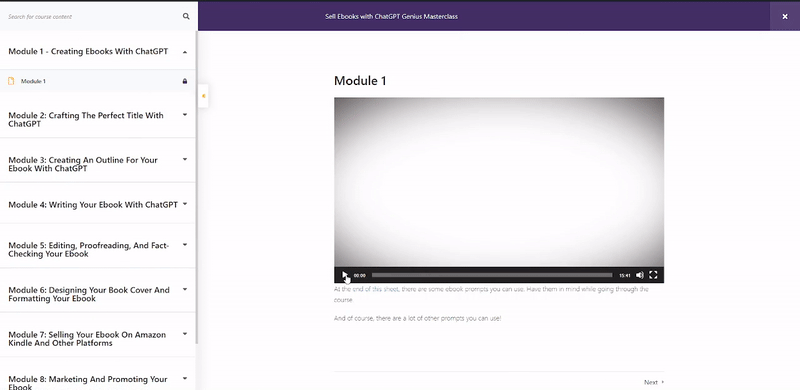Expand Module 7: Selling Your Ebook chevron

pos(185,334)
